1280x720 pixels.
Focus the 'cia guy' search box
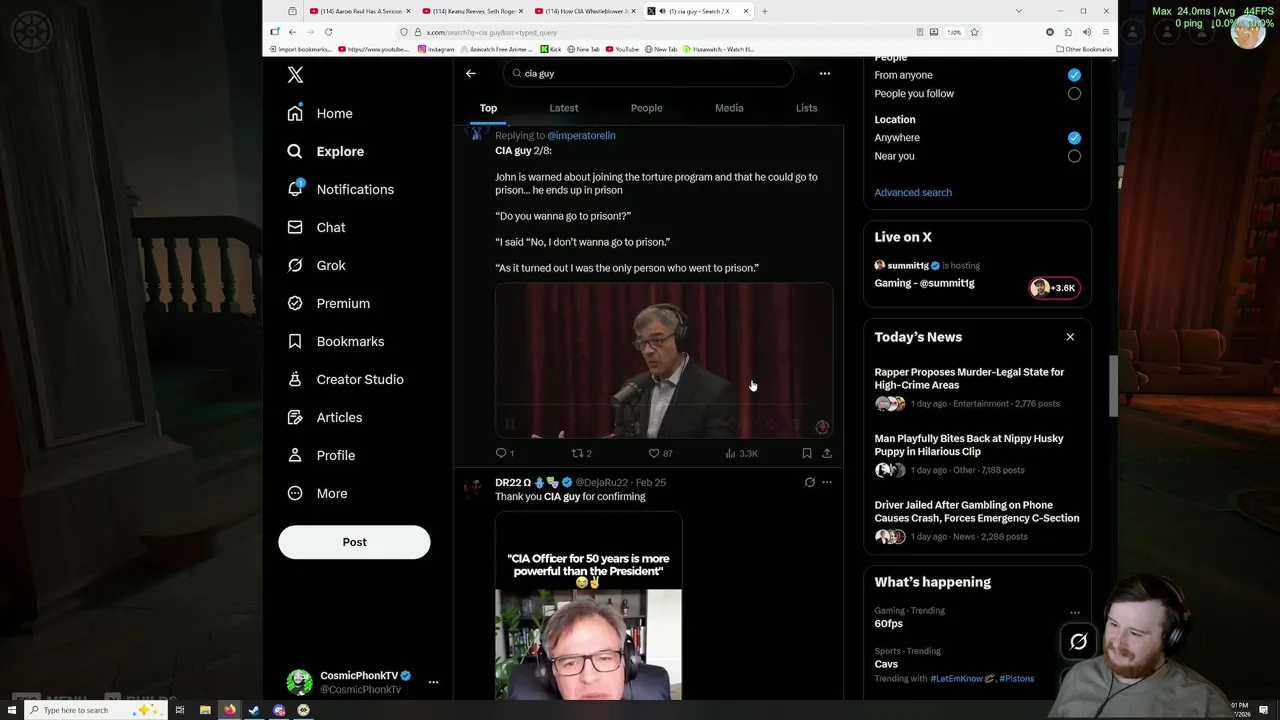click(648, 73)
